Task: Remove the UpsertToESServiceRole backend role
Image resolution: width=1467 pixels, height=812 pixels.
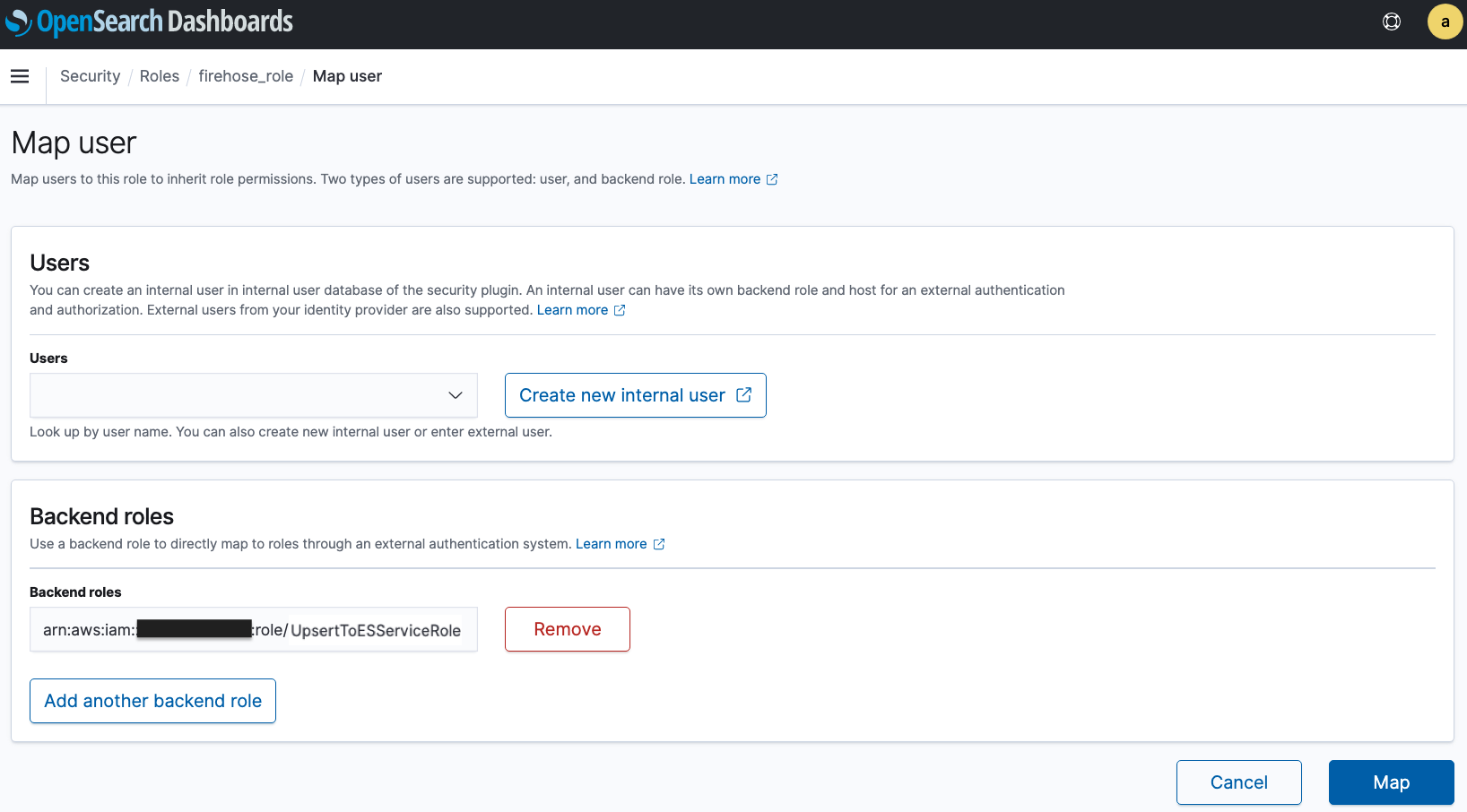Action: click(568, 629)
